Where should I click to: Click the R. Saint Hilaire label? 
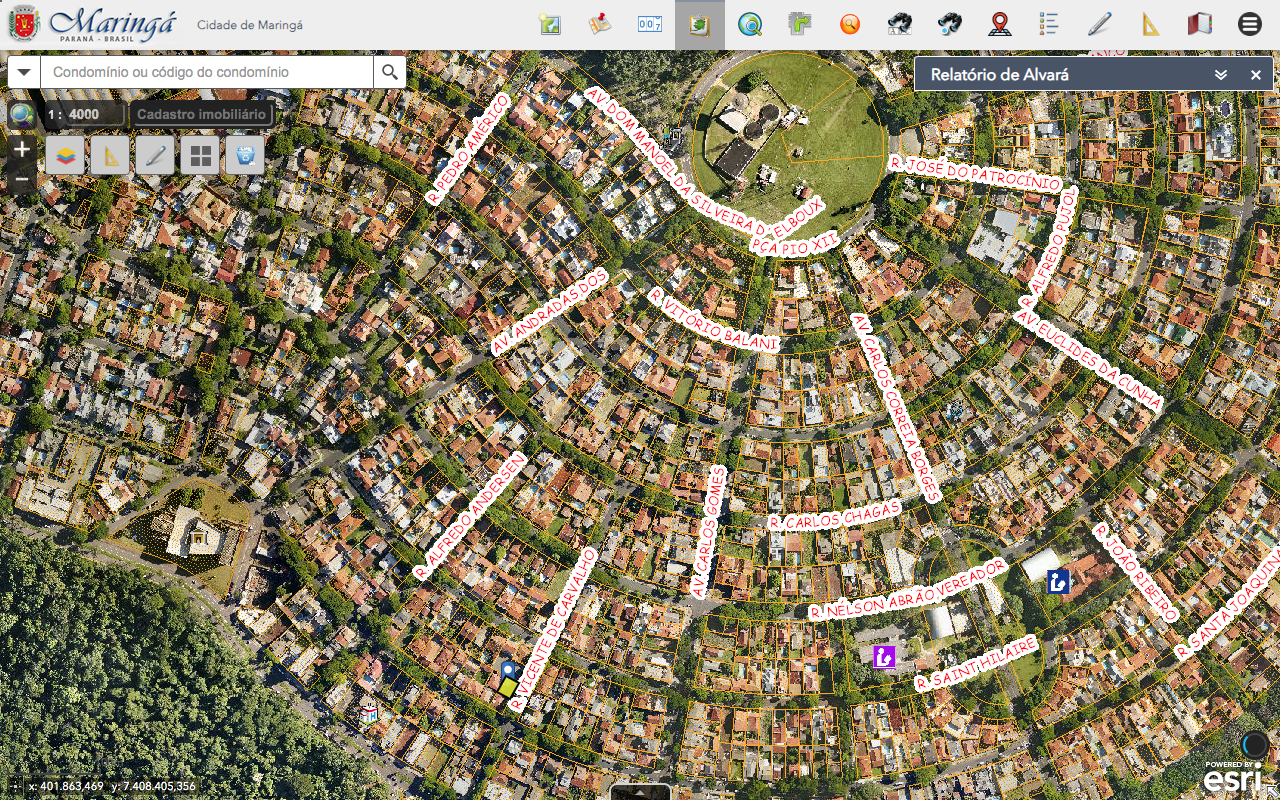tap(976, 663)
